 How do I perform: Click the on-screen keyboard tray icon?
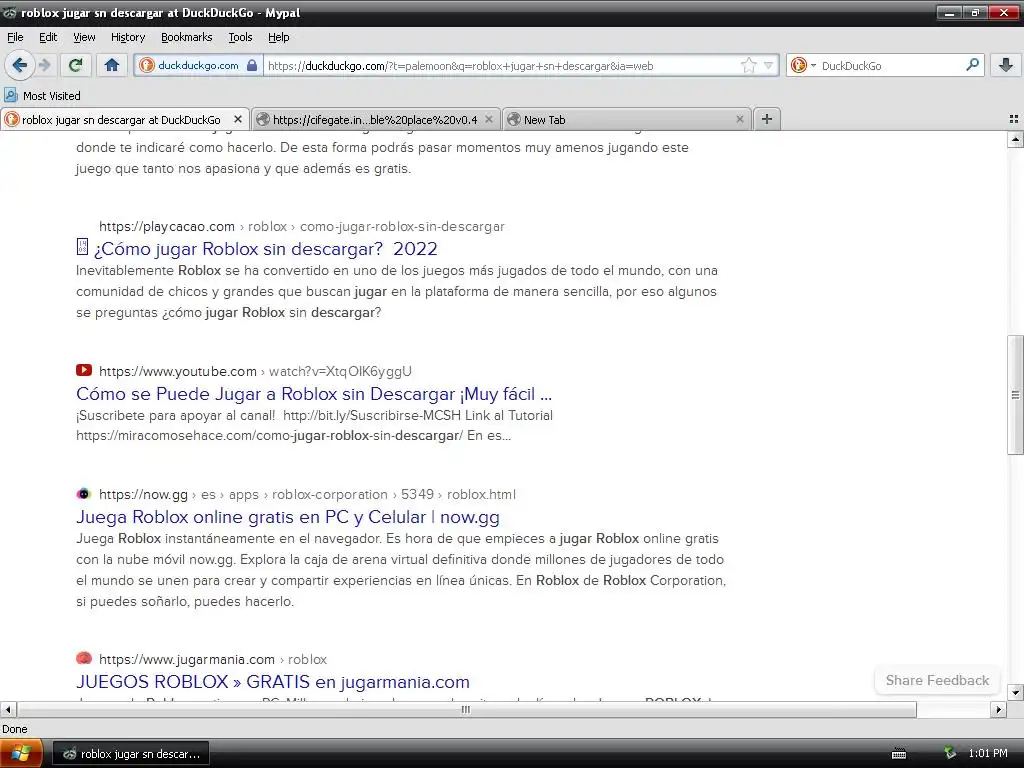coord(899,754)
